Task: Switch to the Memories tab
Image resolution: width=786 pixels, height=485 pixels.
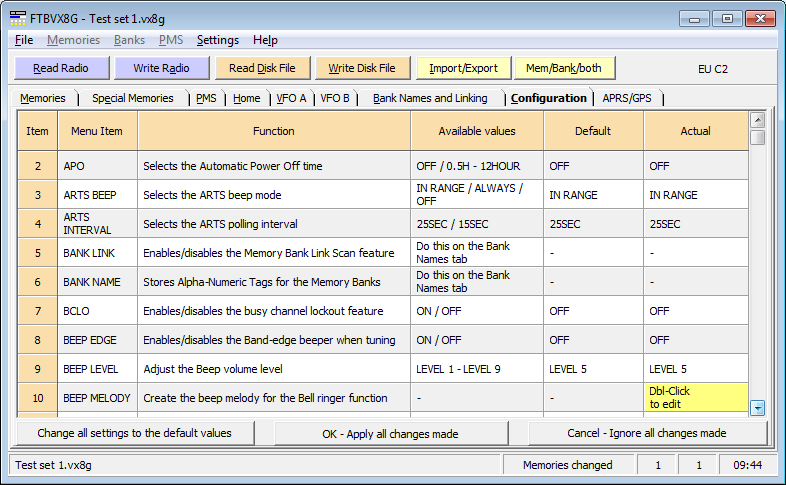Action: click(43, 98)
